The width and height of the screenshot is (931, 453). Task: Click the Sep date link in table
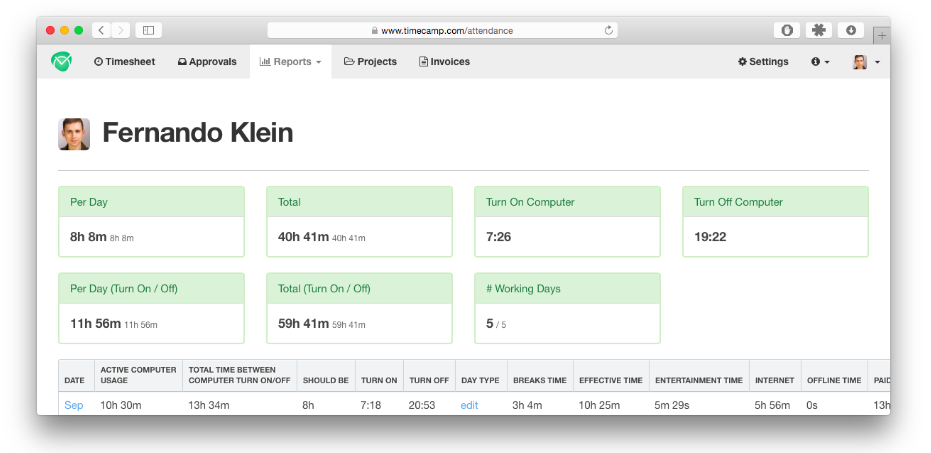74,405
